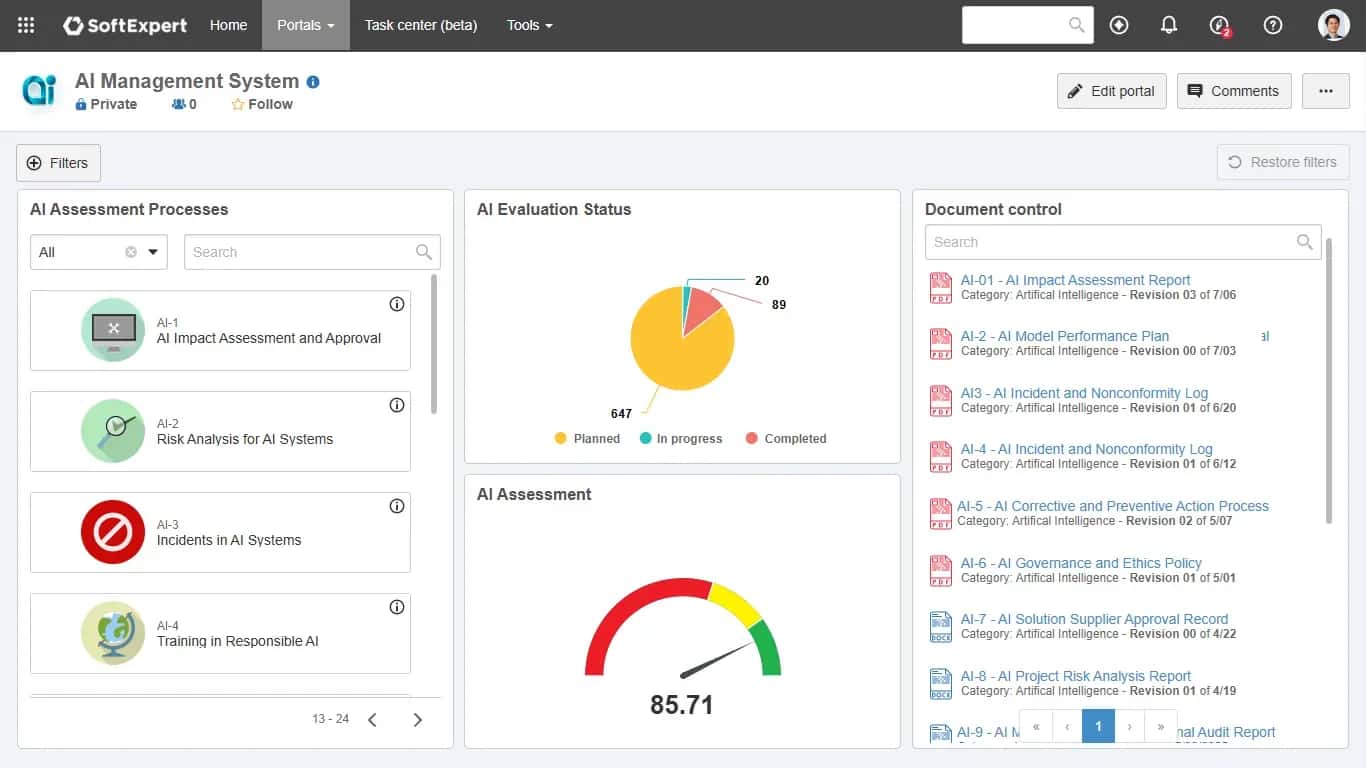Viewport: 1366px width, 768px height.
Task: Click the add/create plus circle icon in top bar
Action: click(x=1119, y=25)
